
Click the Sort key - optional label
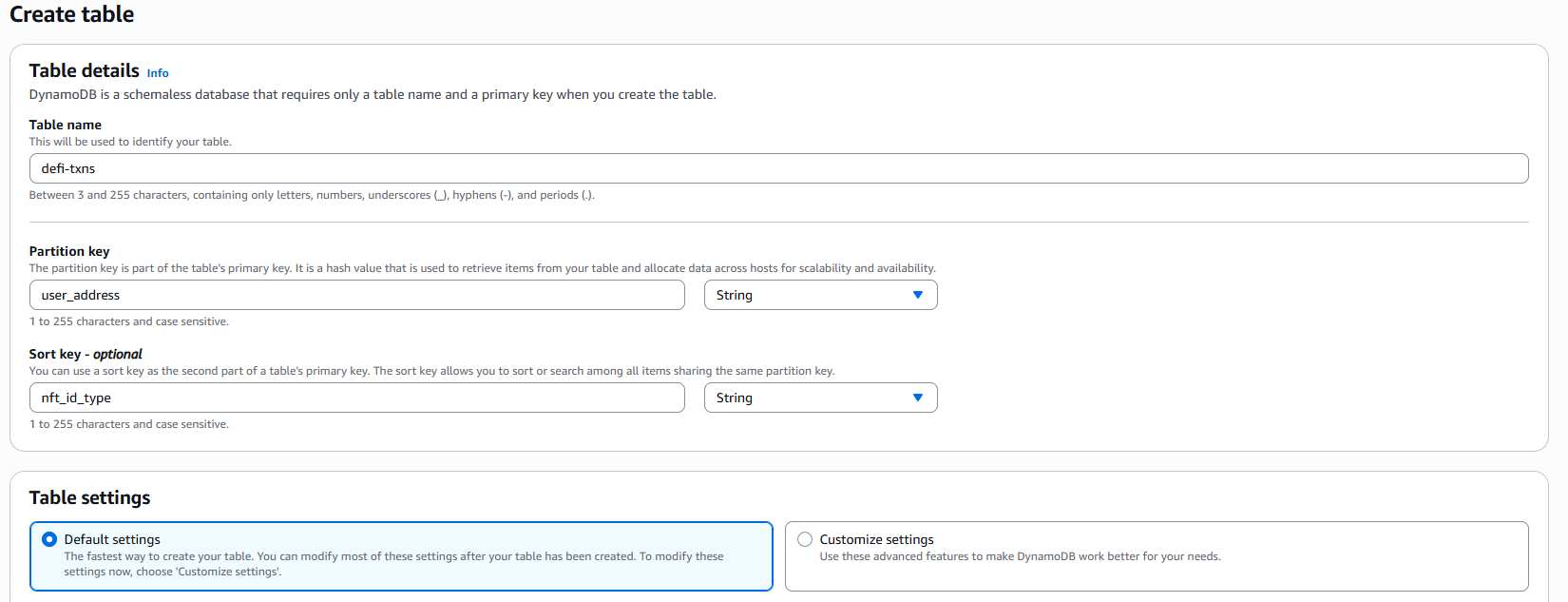click(x=86, y=354)
